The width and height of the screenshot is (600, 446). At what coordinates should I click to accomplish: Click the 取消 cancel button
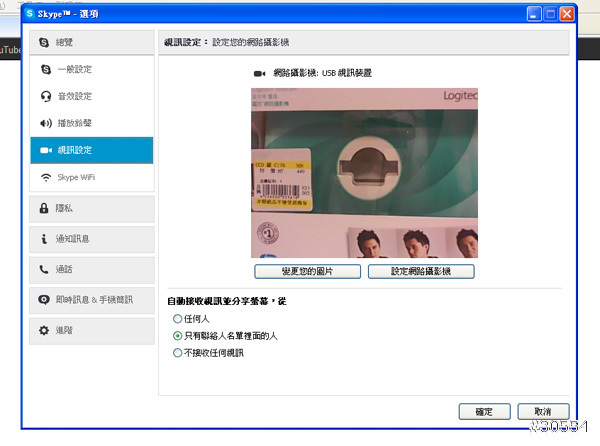pos(543,412)
